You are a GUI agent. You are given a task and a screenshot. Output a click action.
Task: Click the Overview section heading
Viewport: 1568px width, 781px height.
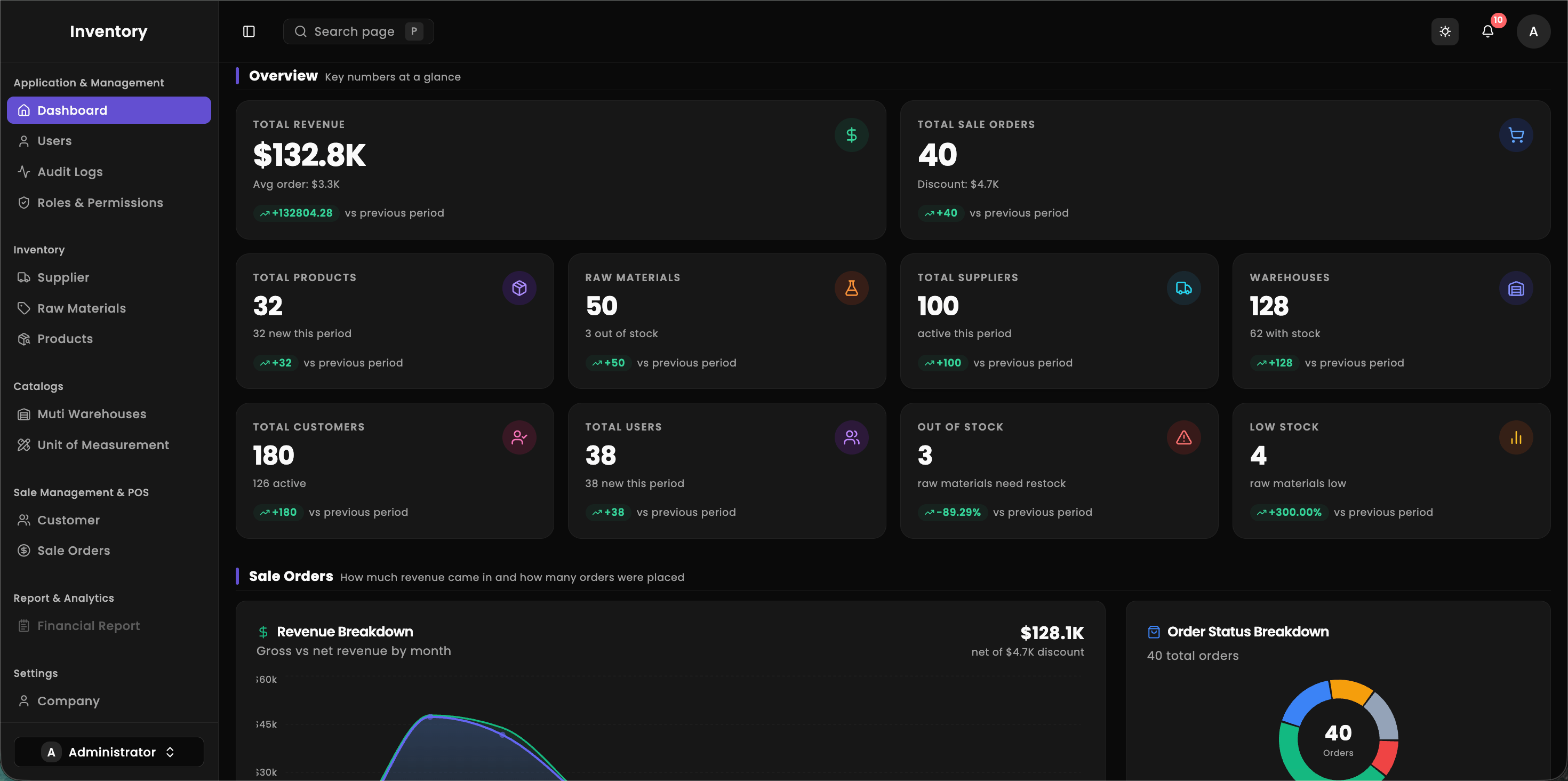pyautogui.click(x=283, y=76)
